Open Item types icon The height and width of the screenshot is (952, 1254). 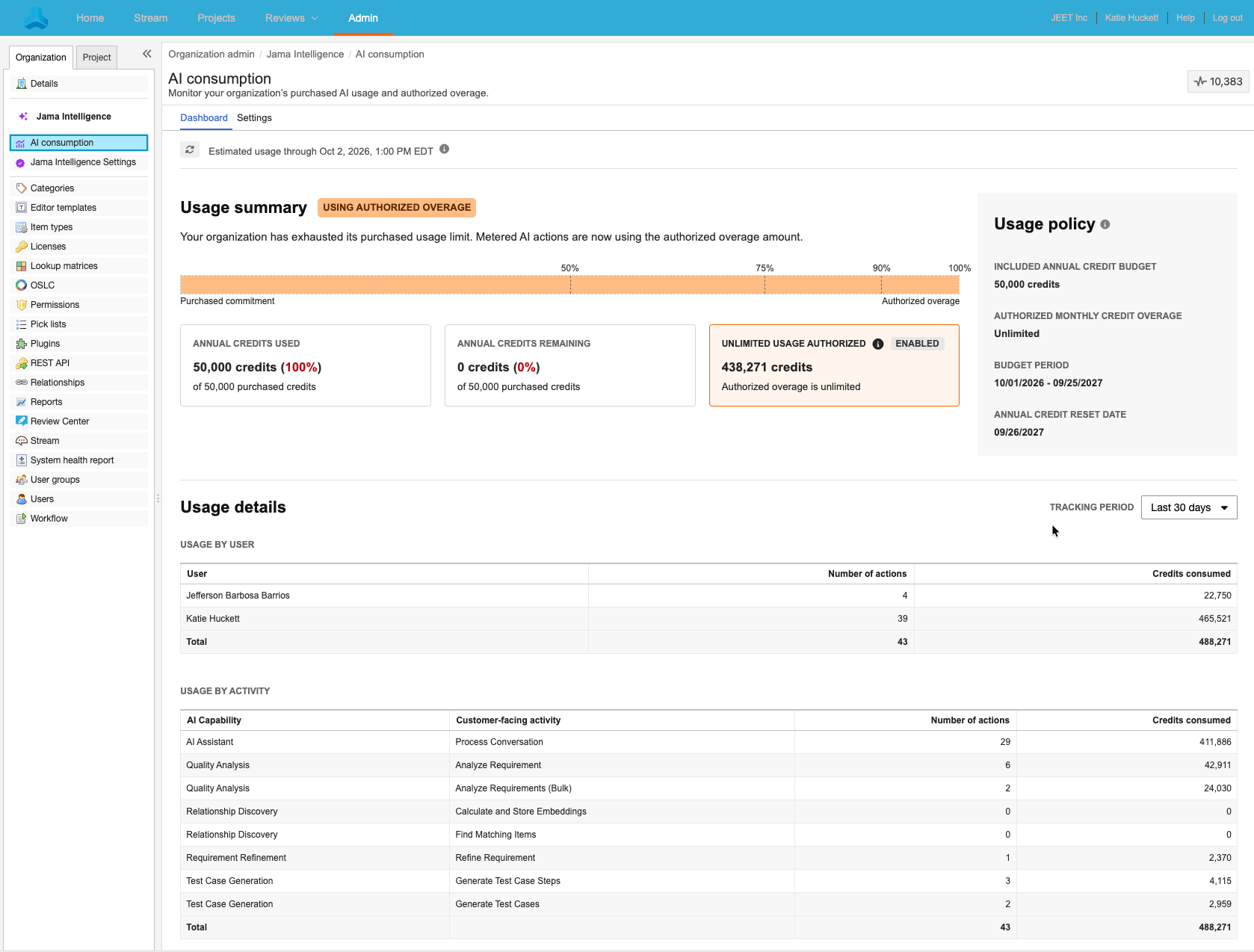[21, 227]
